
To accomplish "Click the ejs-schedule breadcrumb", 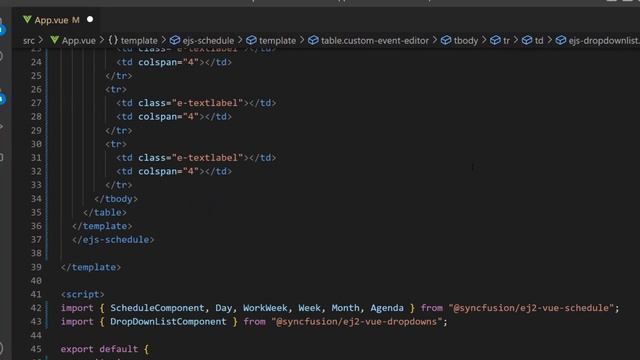I will 208,40.
